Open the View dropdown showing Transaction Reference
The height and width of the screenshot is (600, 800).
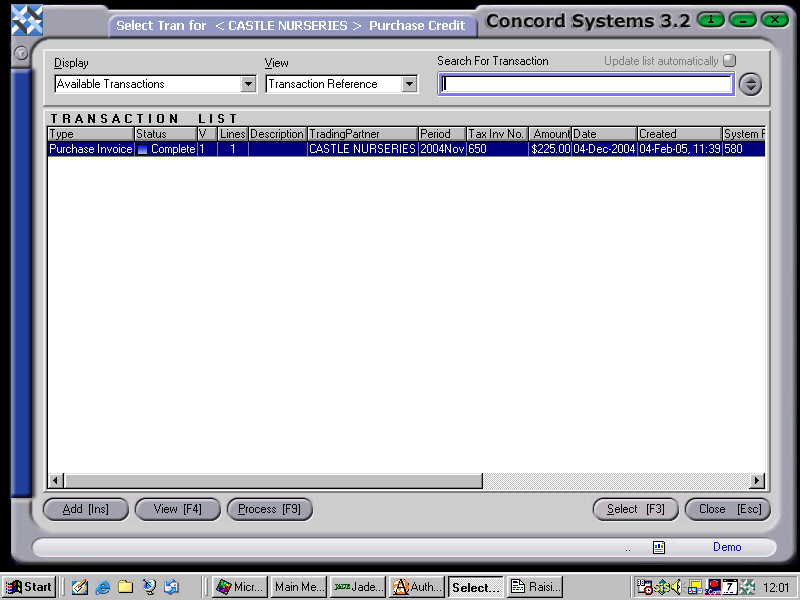[x=408, y=84]
